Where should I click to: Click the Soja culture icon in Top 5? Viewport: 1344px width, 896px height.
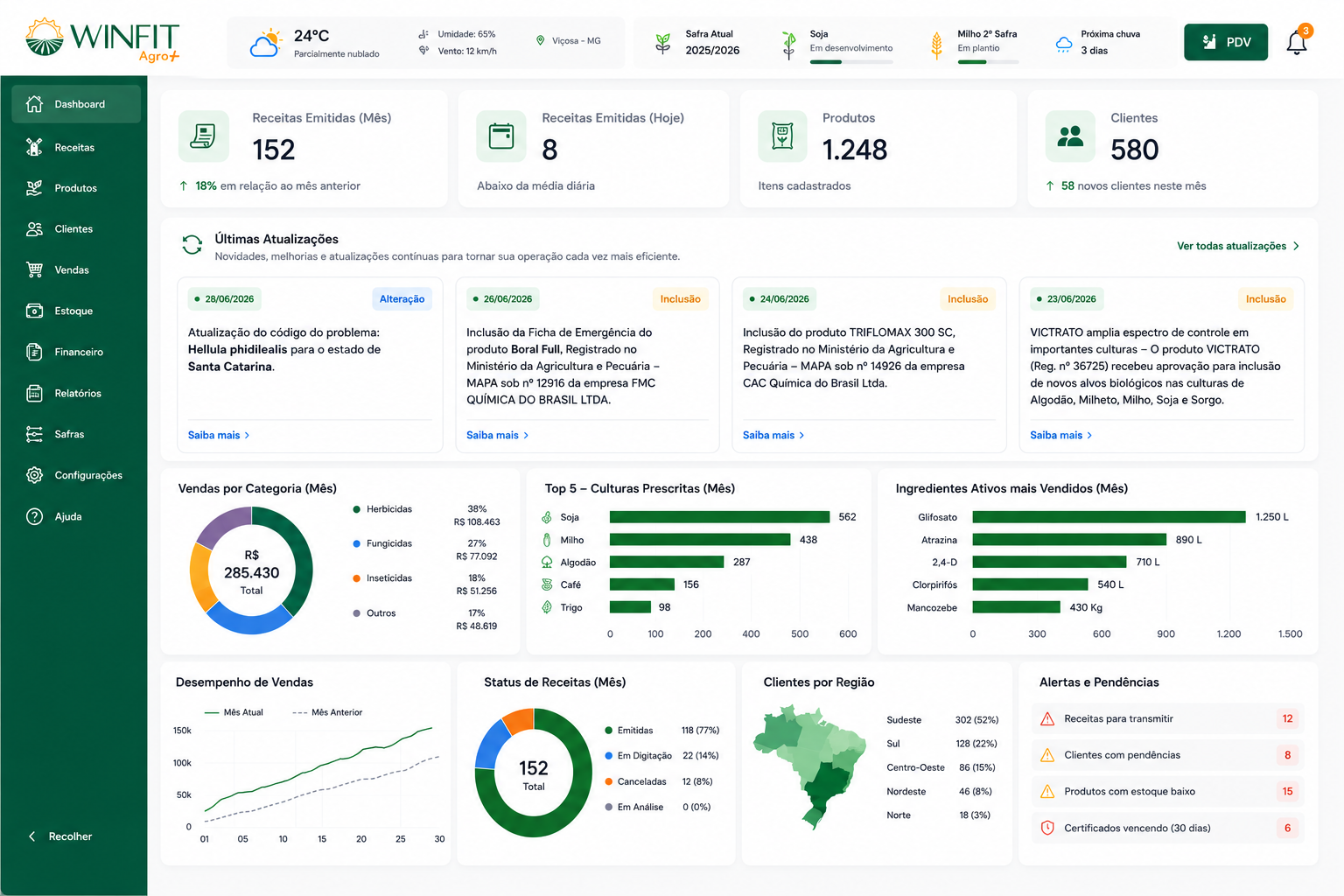(547, 517)
